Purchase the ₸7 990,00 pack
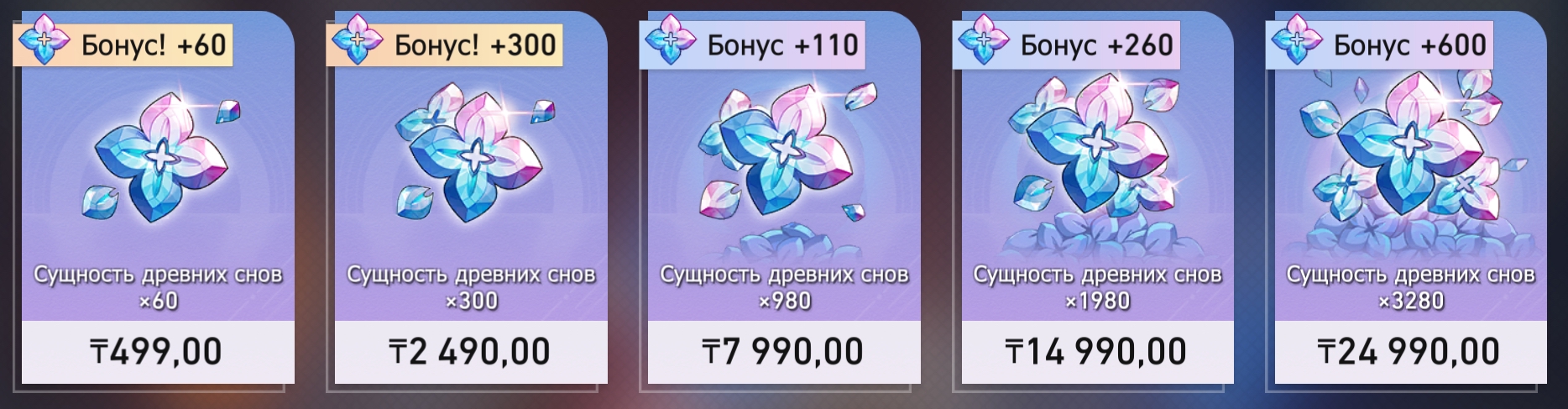This screenshot has height=409, width=1568. click(x=784, y=352)
